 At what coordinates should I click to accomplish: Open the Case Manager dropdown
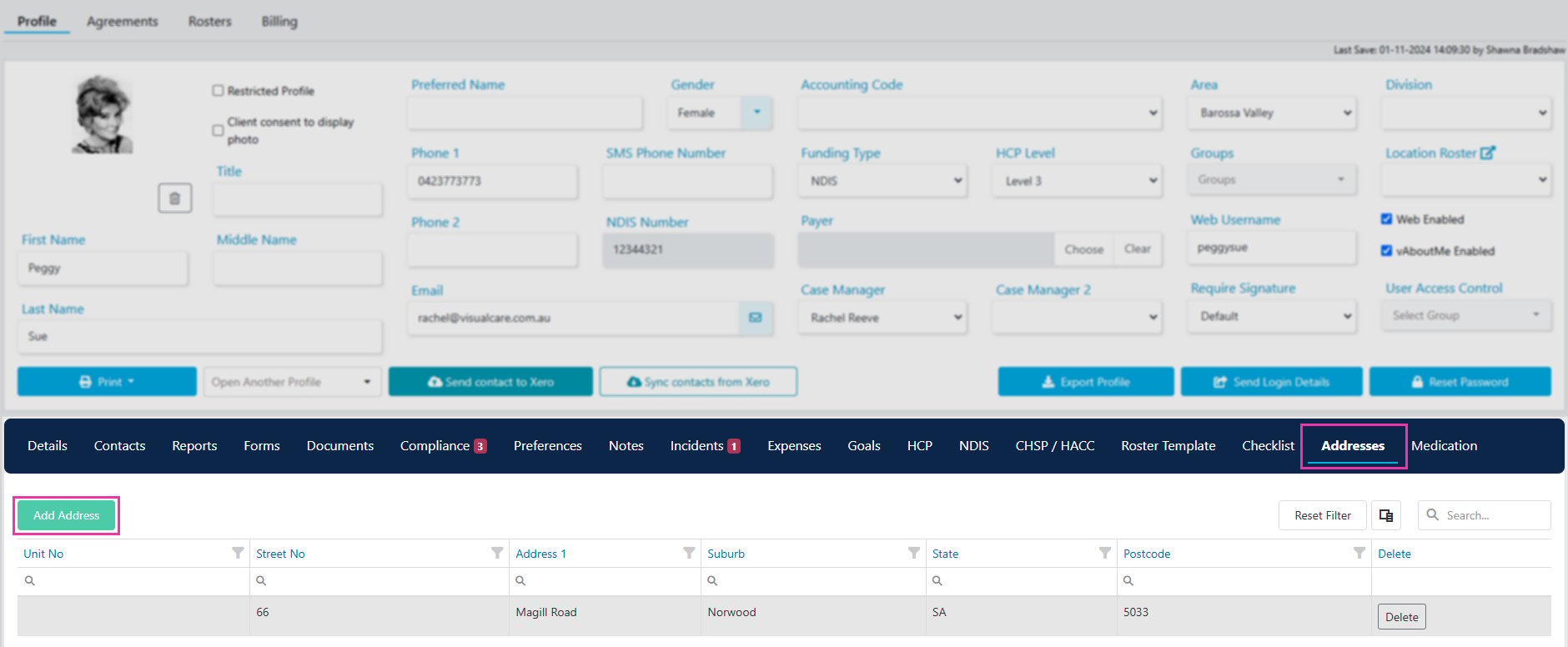[883, 318]
